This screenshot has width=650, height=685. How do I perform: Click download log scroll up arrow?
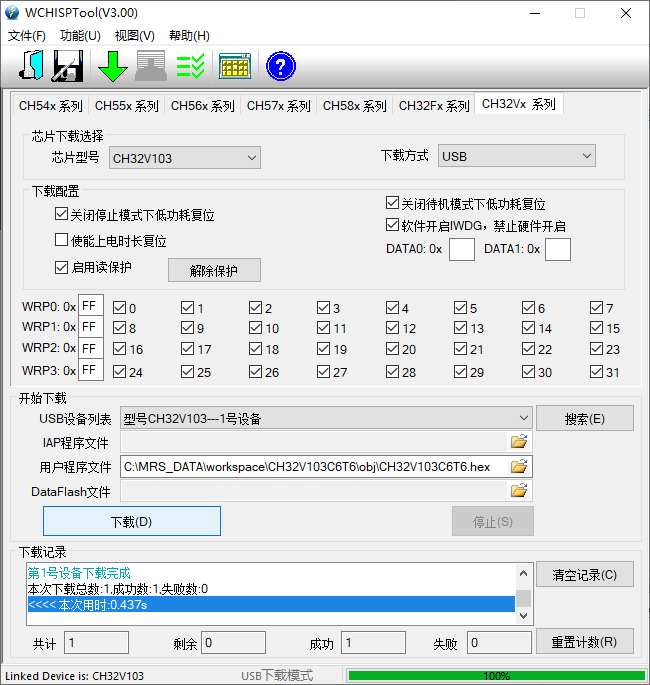(523, 573)
